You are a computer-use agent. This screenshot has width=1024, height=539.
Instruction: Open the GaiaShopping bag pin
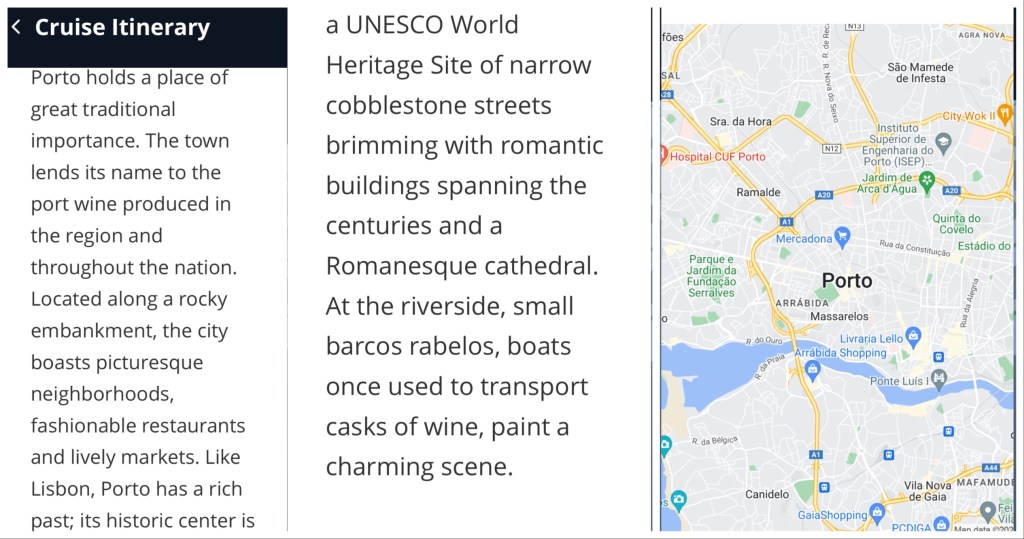[877, 514]
